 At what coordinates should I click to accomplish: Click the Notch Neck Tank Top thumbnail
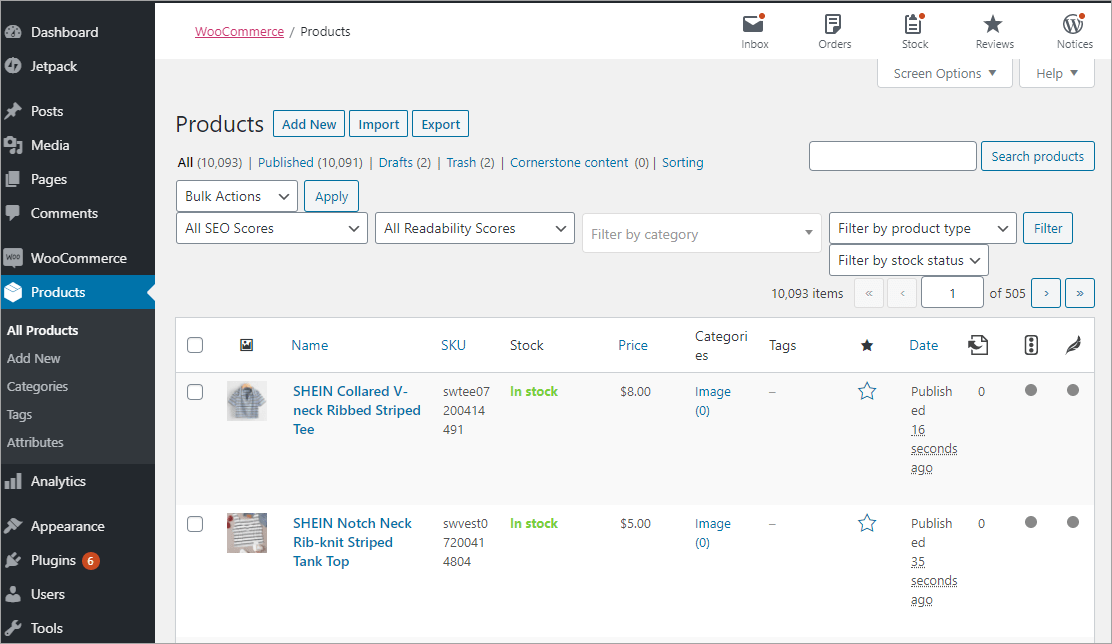(x=247, y=533)
